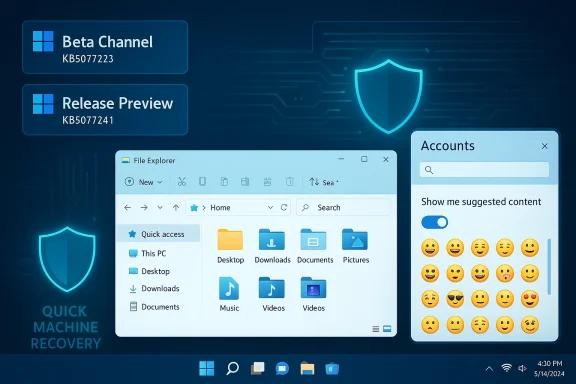Click the Share icon in File Explorer toolbar
Viewport: 576px width, 384px height.
click(x=267, y=182)
